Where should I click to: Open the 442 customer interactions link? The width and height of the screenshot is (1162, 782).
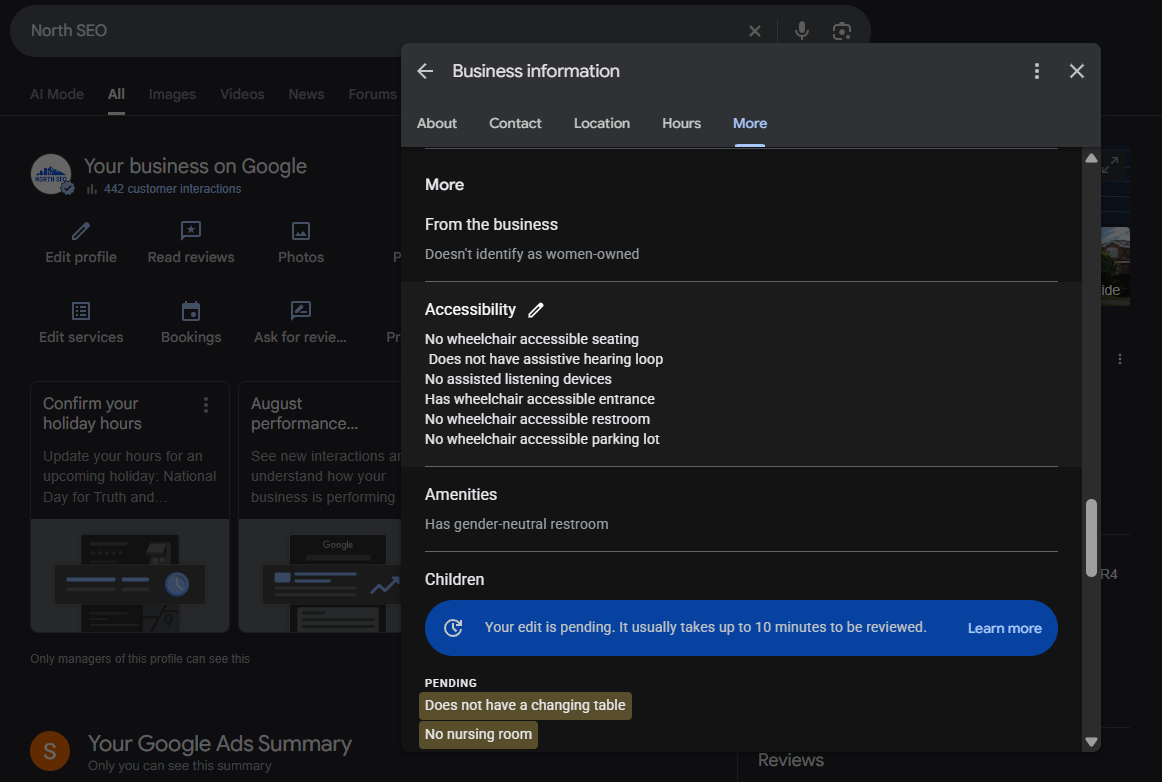pos(172,189)
